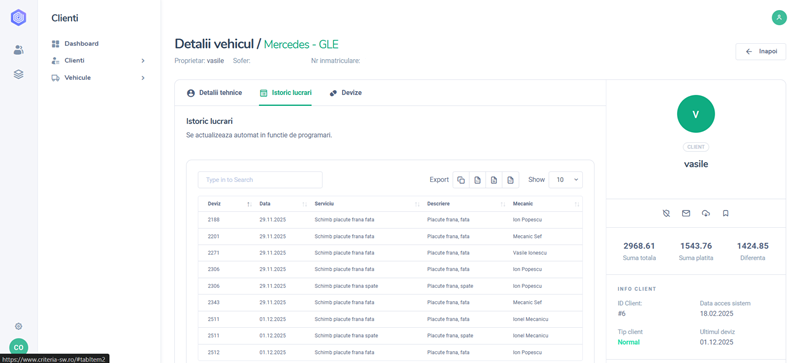
Task: Click the client name vasile under the avatar
Action: [x=696, y=164]
